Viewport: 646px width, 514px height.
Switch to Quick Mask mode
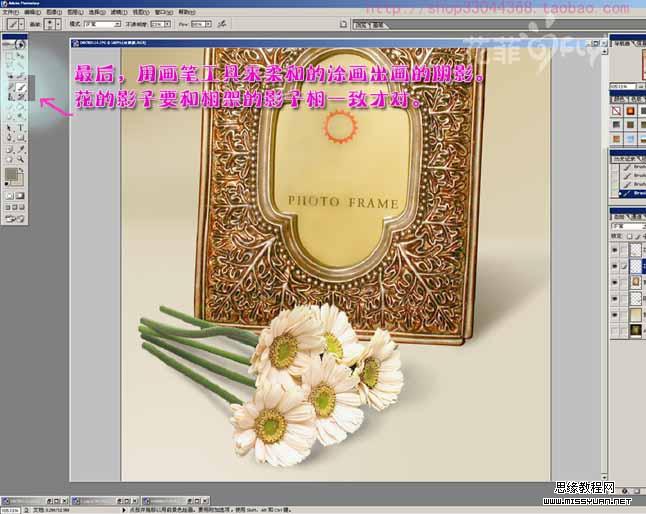tap(20, 196)
